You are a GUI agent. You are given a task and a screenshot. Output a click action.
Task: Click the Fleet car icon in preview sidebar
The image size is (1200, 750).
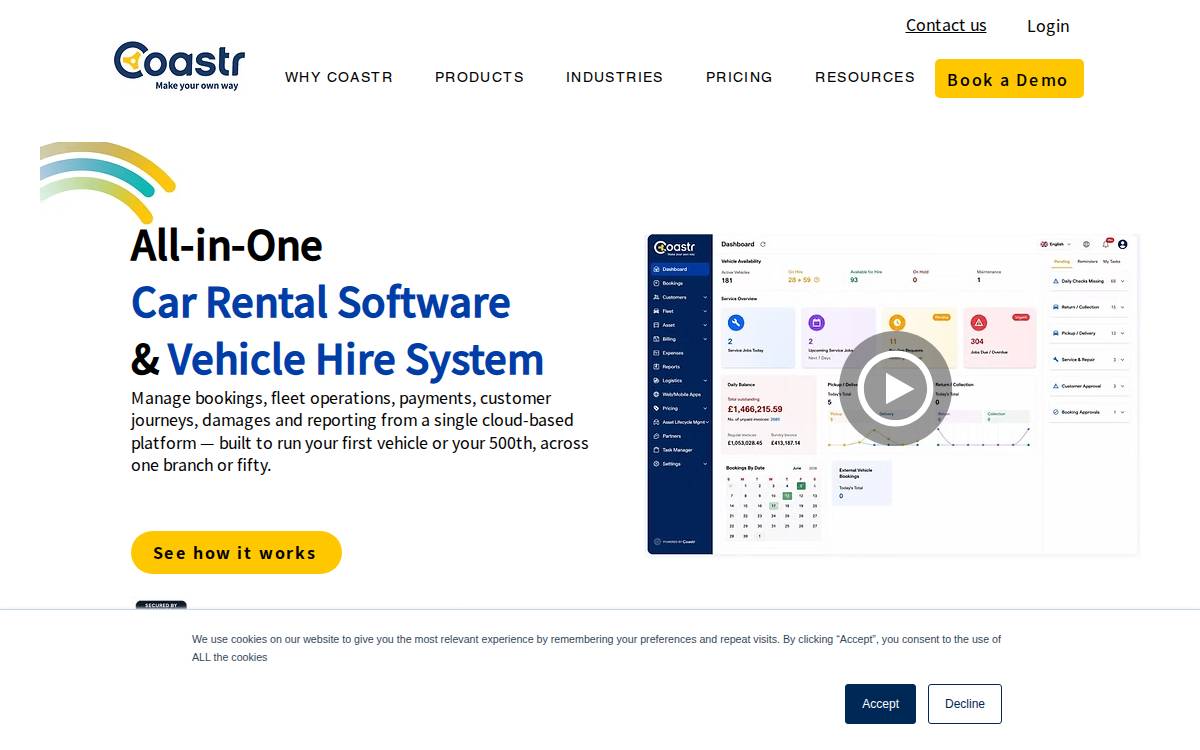[656, 311]
